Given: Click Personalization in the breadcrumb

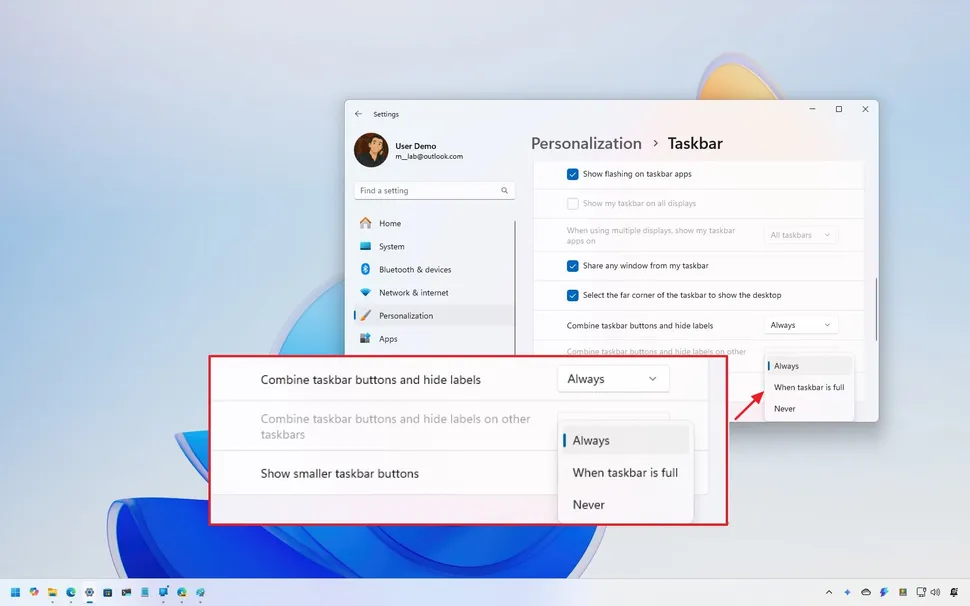Looking at the screenshot, I should [x=586, y=143].
